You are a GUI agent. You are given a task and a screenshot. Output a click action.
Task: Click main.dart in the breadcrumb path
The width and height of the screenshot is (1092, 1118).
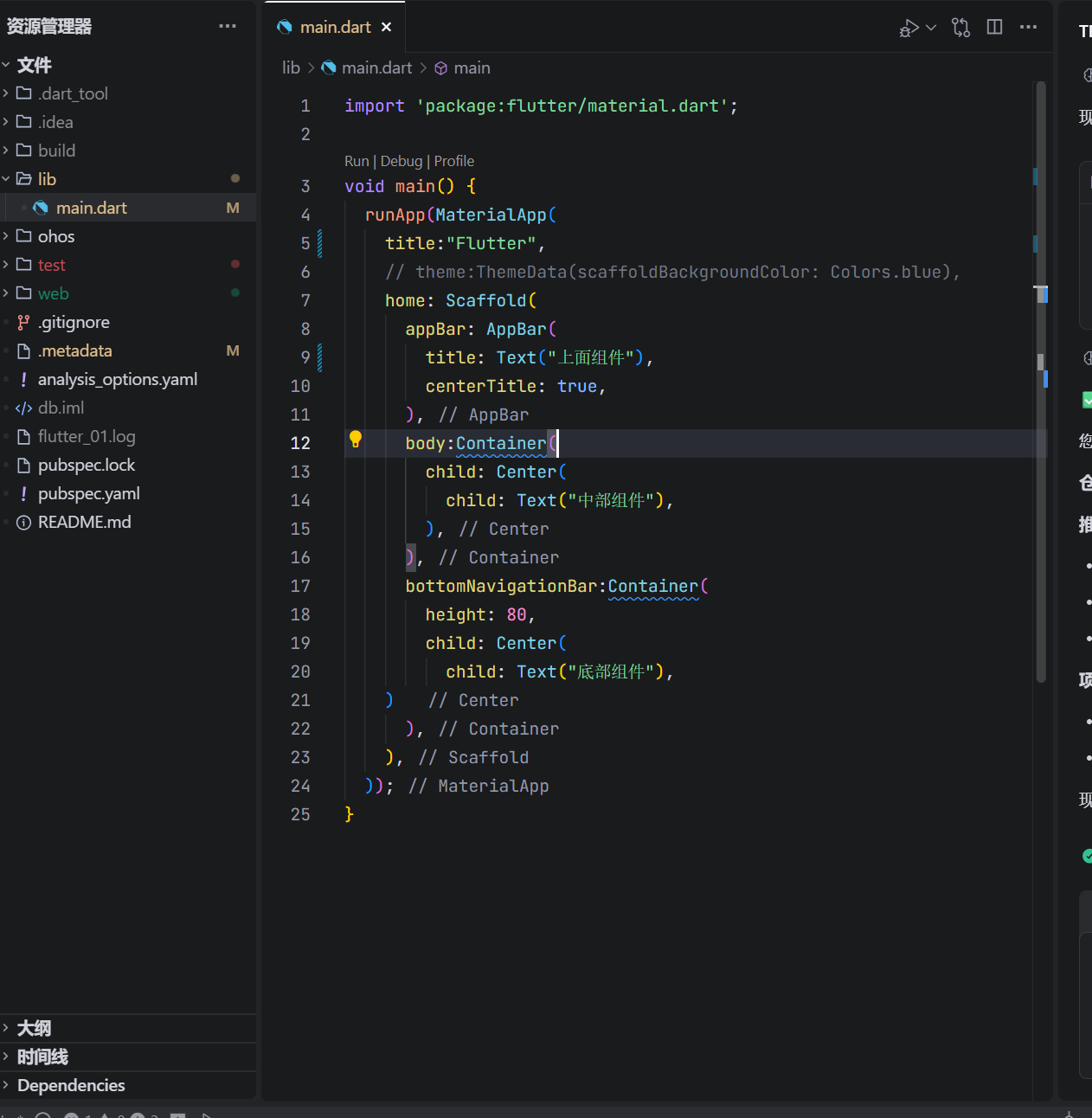pos(376,67)
